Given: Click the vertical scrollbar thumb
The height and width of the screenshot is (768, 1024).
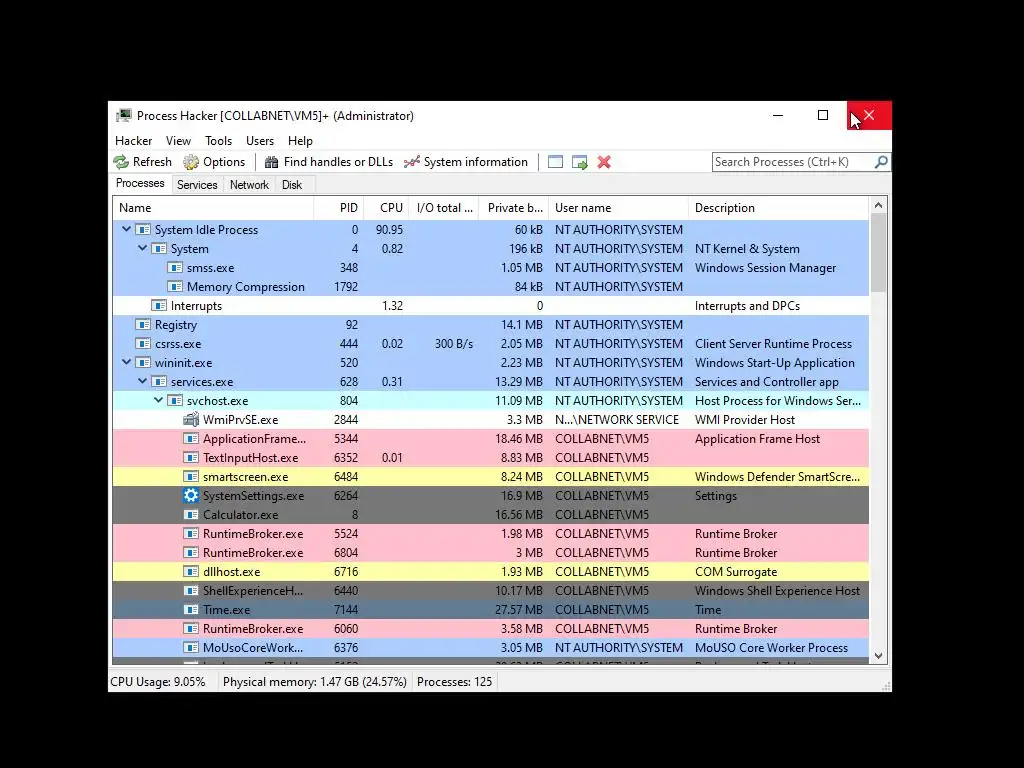Looking at the screenshot, I should coord(878,253).
